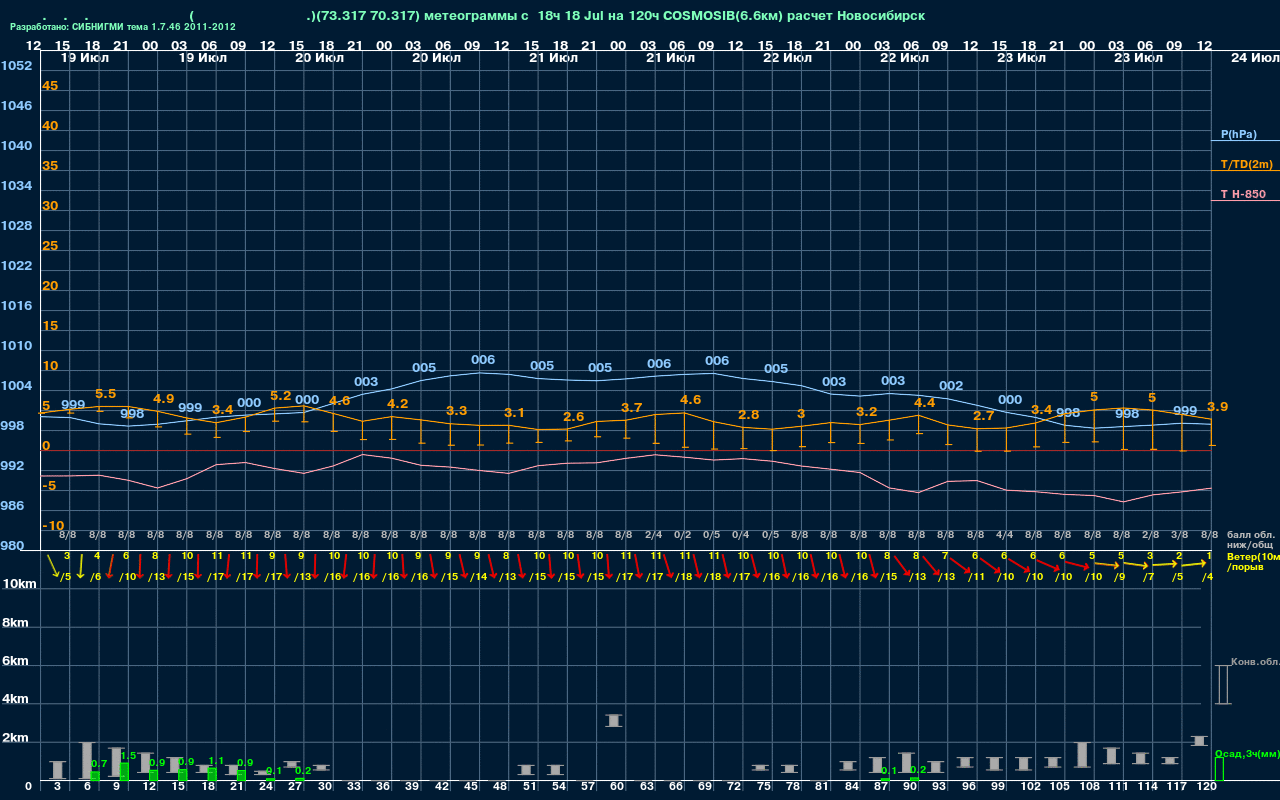The height and width of the screenshot is (800, 1280).
Task: Click the 99 hour label on bottom axis
Action: click(x=998, y=787)
